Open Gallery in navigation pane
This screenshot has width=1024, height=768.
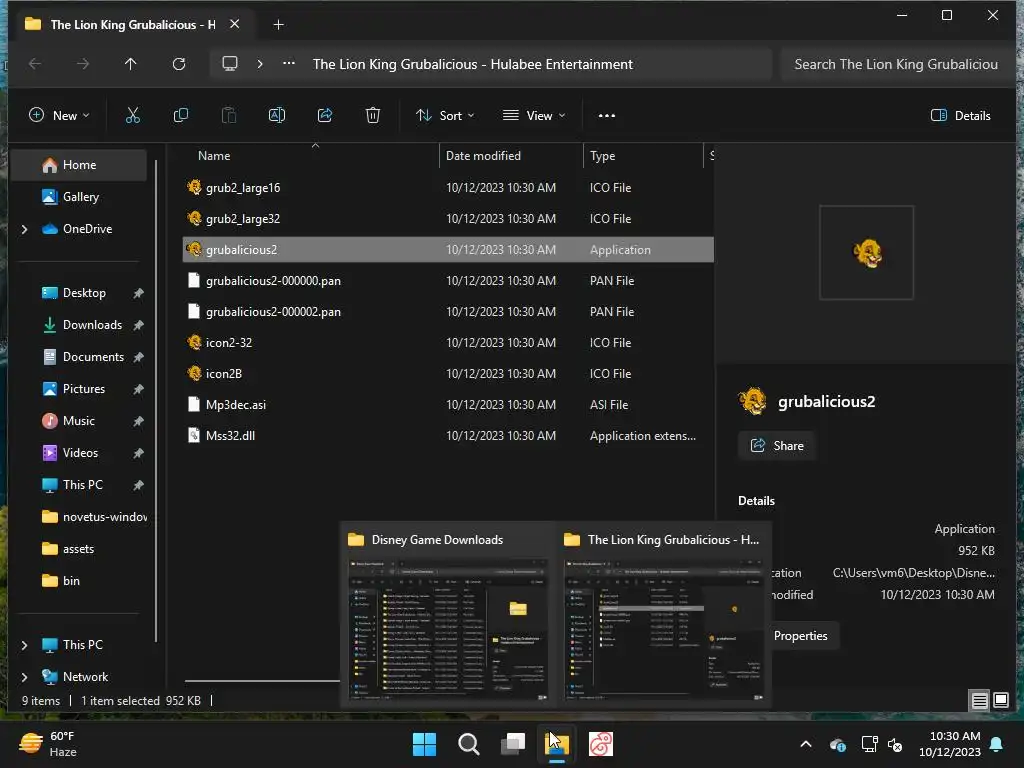pos(79,197)
